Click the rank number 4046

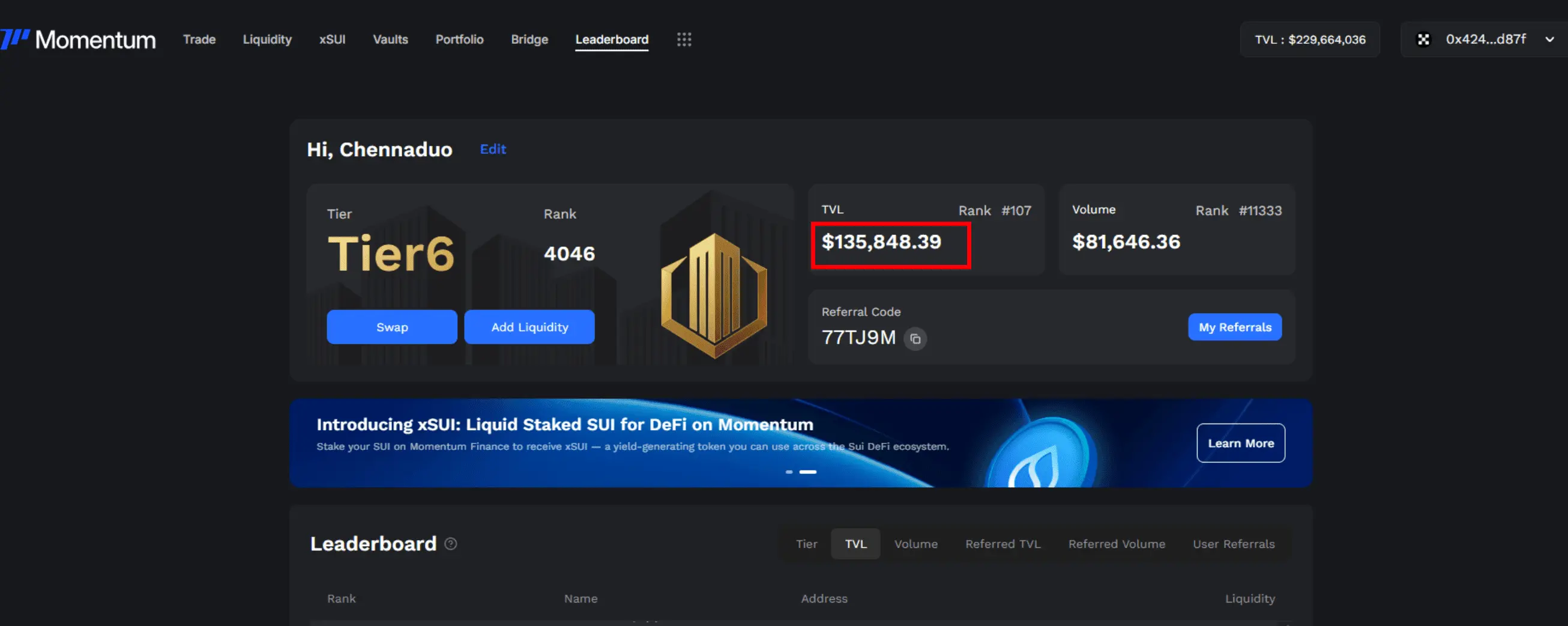coord(569,254)
